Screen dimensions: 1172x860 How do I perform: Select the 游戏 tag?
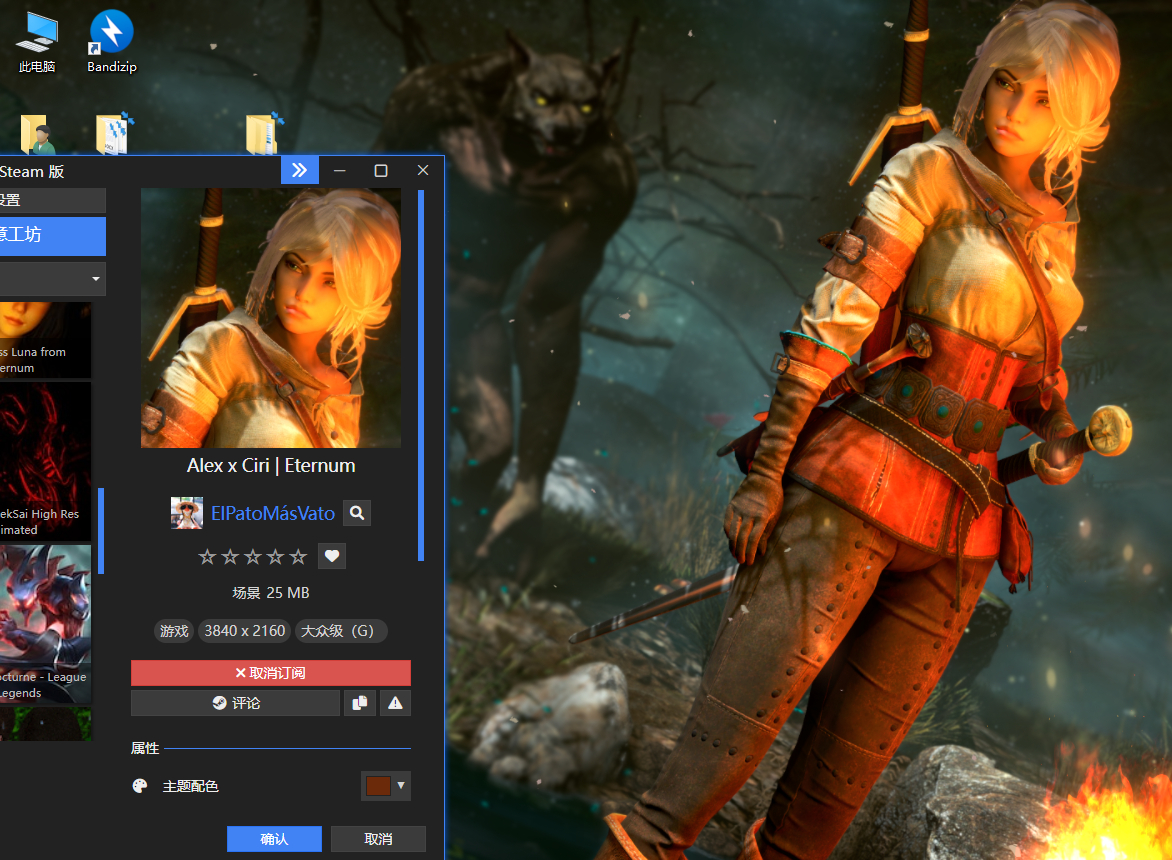174,631
